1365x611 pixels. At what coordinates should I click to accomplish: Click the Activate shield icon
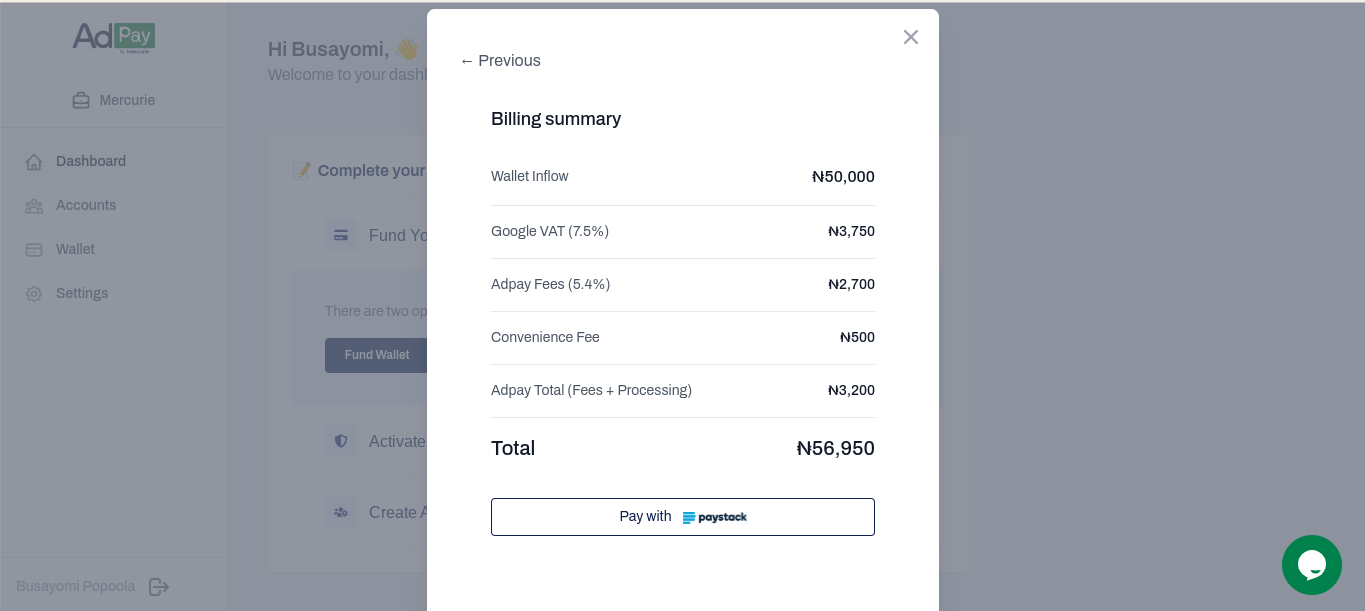point(341,441)
